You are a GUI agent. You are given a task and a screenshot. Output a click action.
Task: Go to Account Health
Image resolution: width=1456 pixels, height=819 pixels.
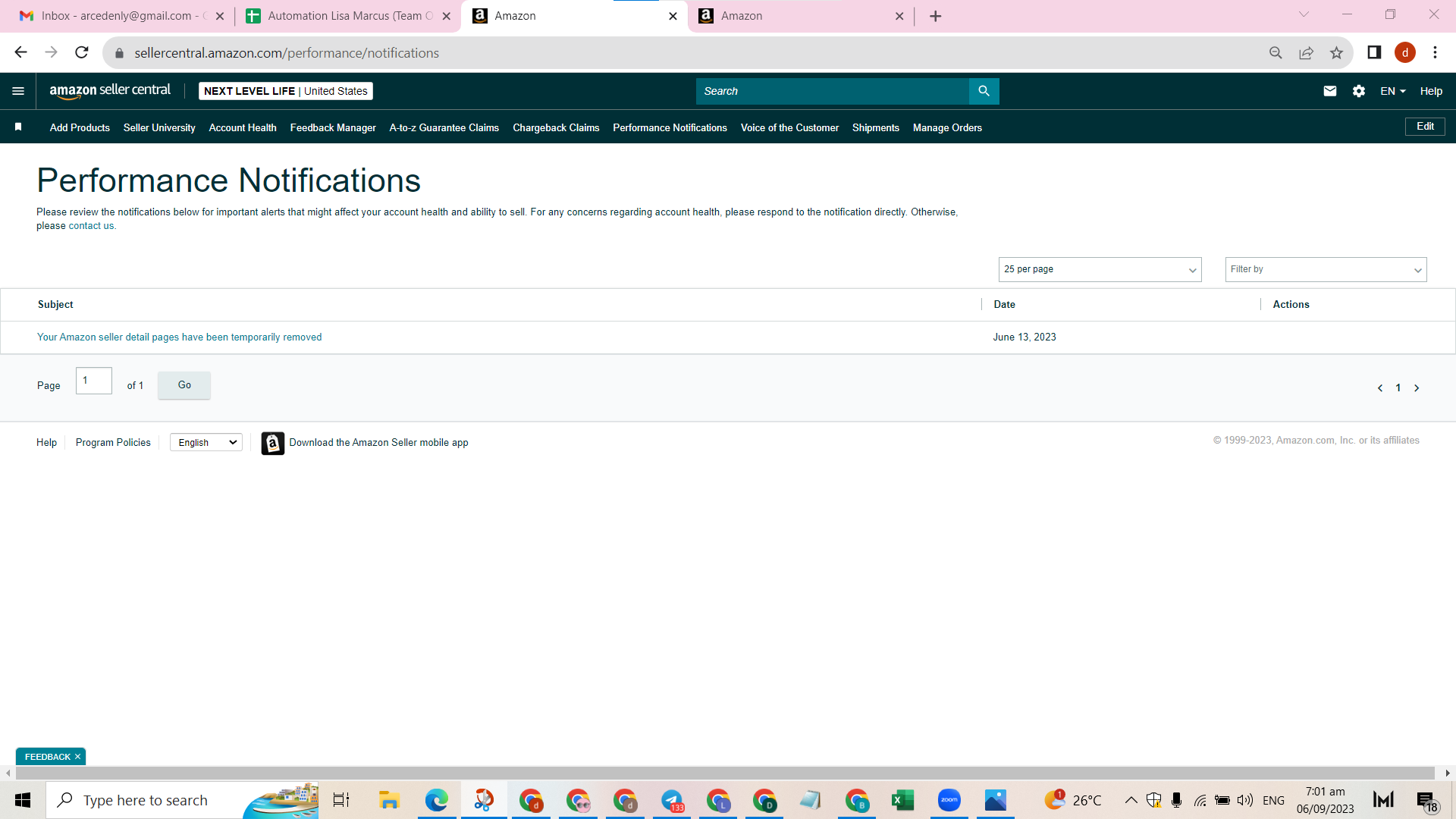(243, 127)
